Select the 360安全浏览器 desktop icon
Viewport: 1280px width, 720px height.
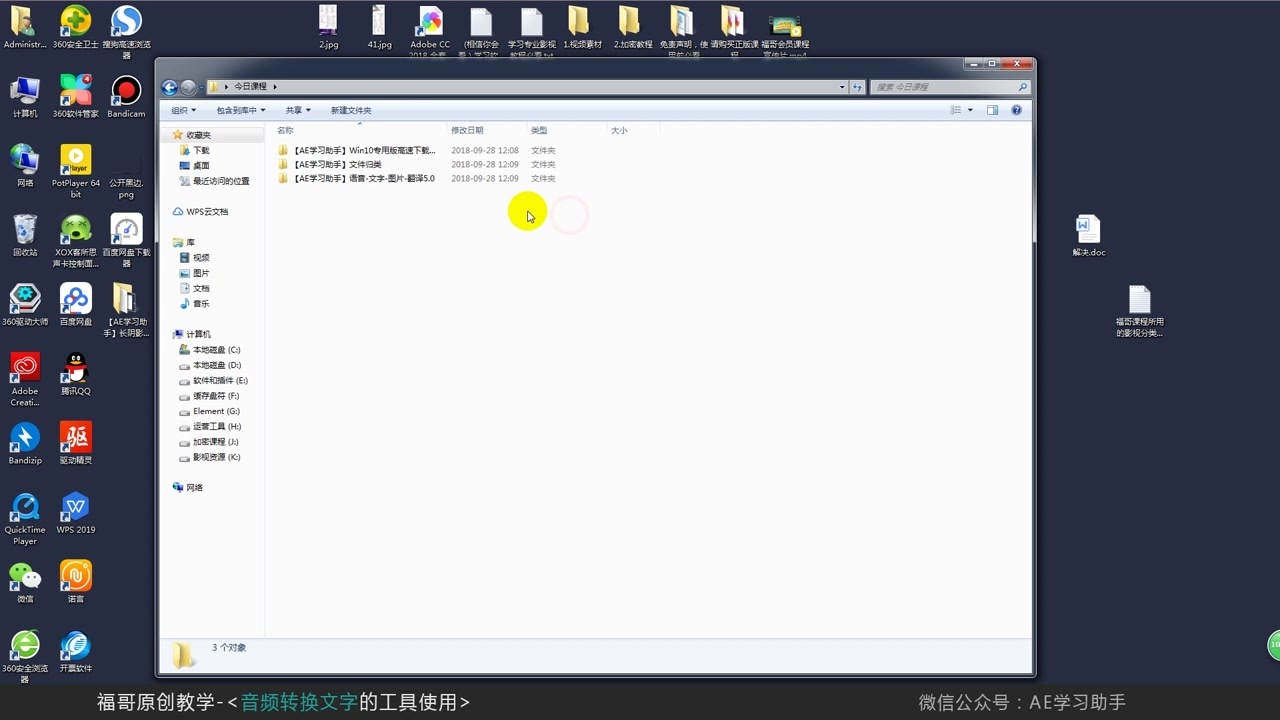[x=25, y=656]
